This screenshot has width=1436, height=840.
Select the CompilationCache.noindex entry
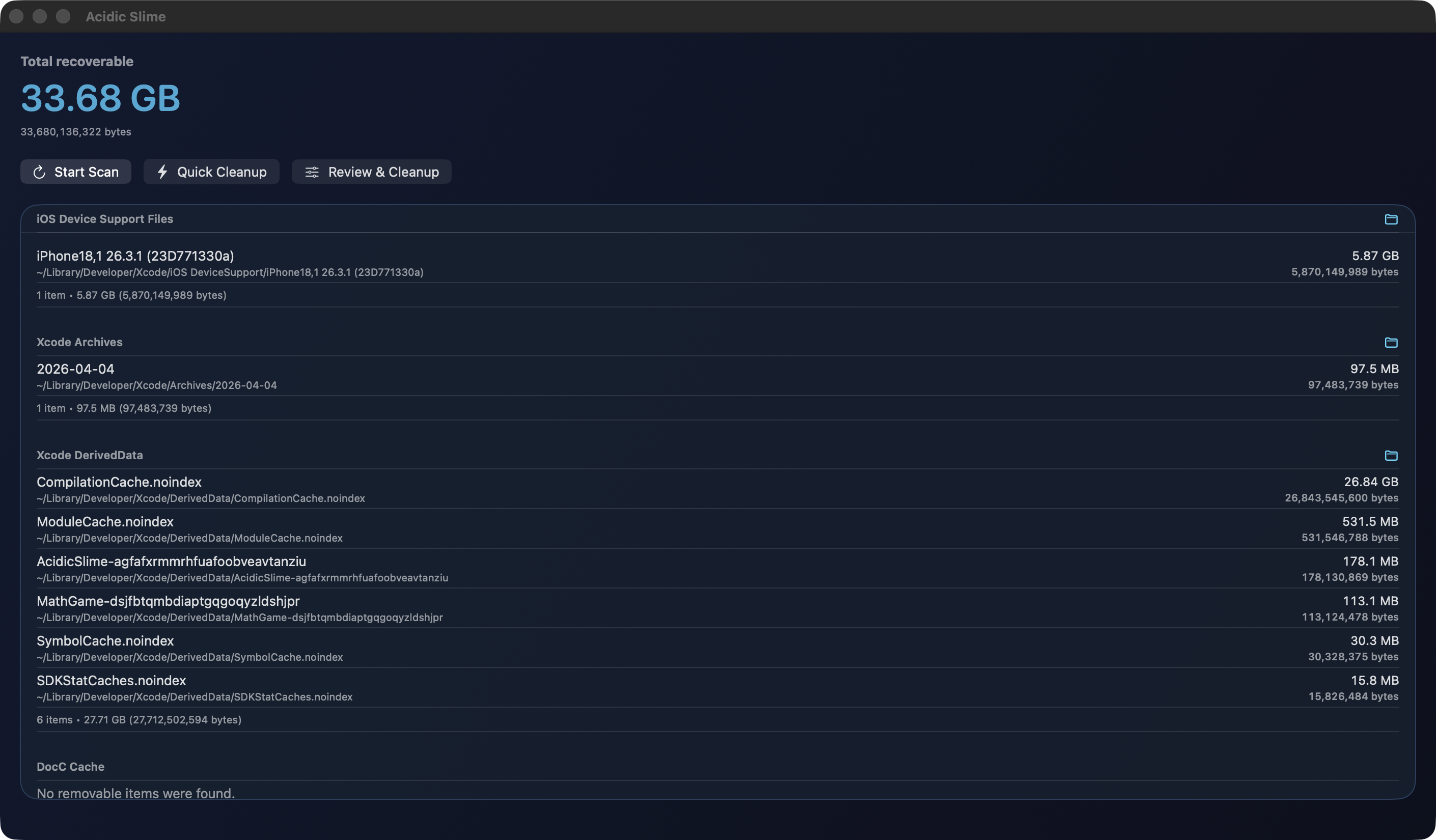[119, 482]
